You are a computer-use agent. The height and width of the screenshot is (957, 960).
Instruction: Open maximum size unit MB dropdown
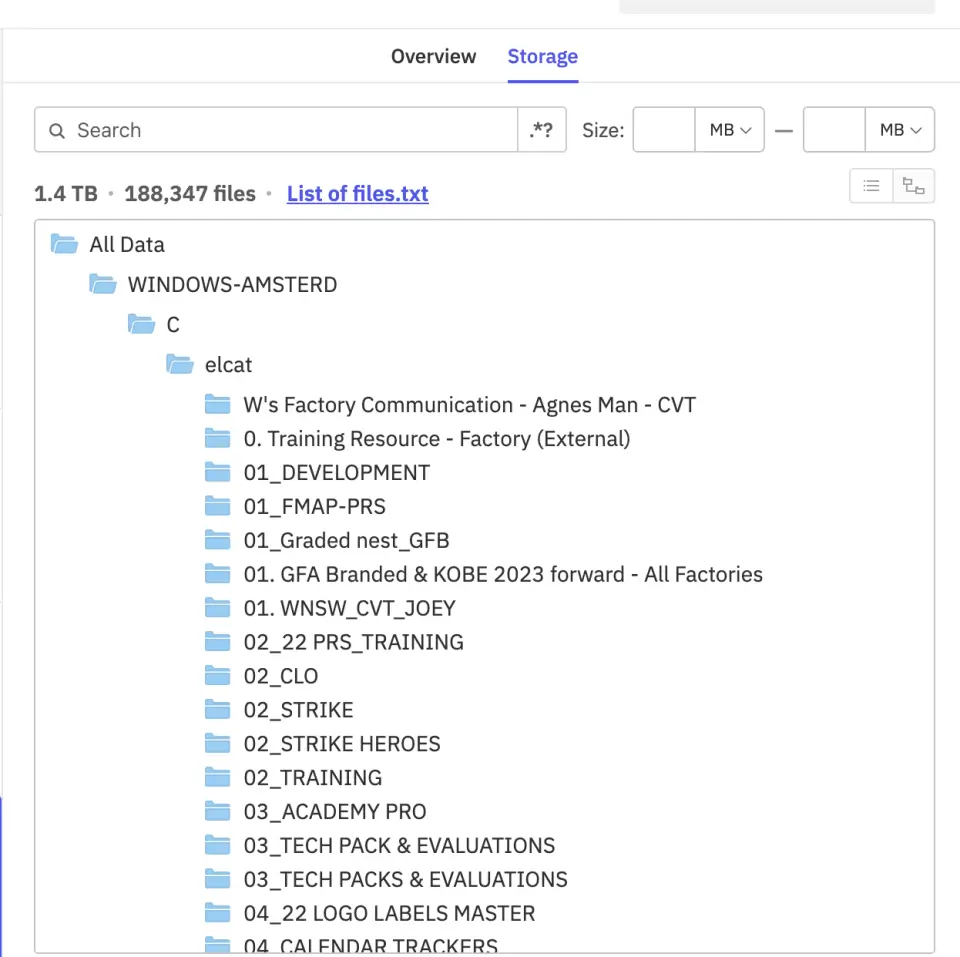pos(900,130)
